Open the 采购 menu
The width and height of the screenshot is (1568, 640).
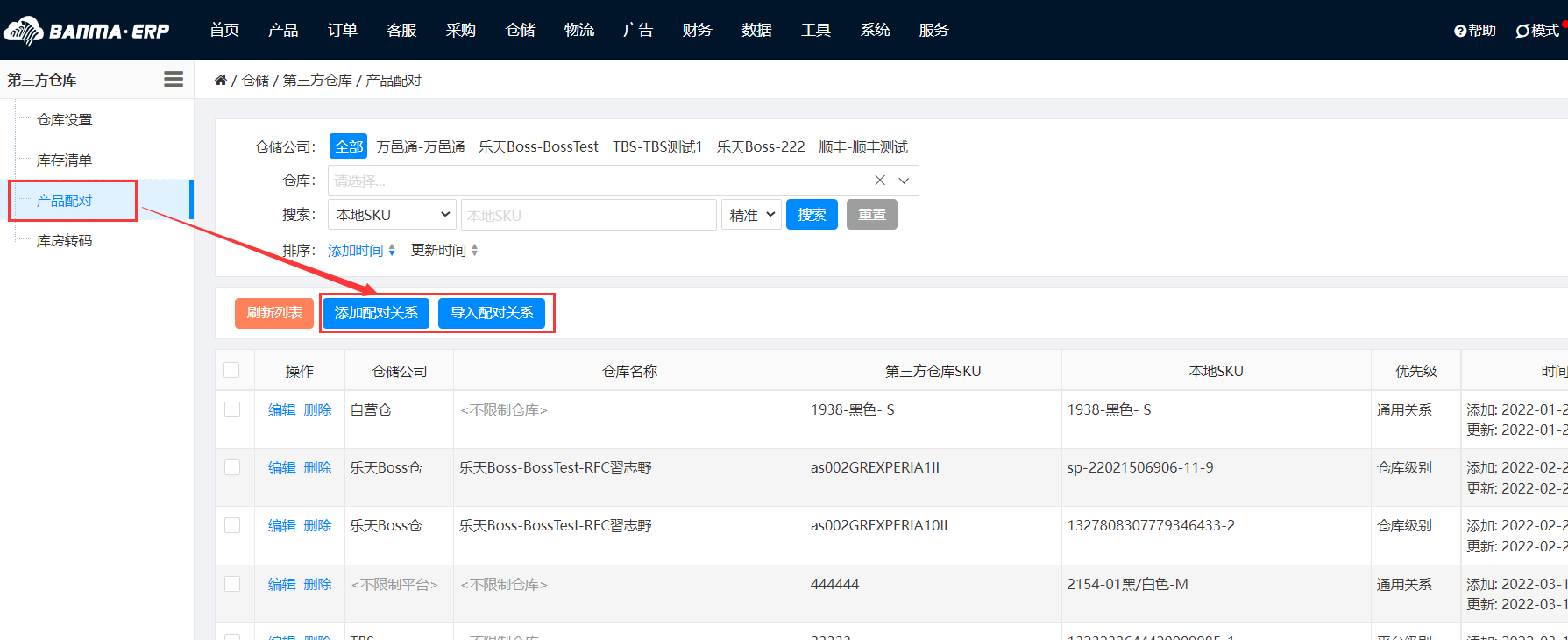pyautogui.click(x=461, y=30)
